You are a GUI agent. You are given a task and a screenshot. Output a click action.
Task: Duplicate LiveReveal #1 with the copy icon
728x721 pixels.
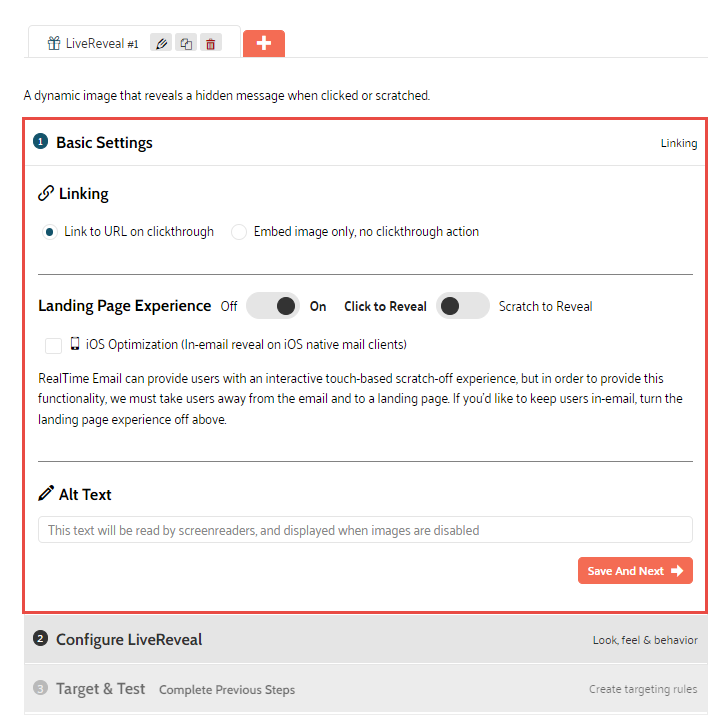click(186, 44)
